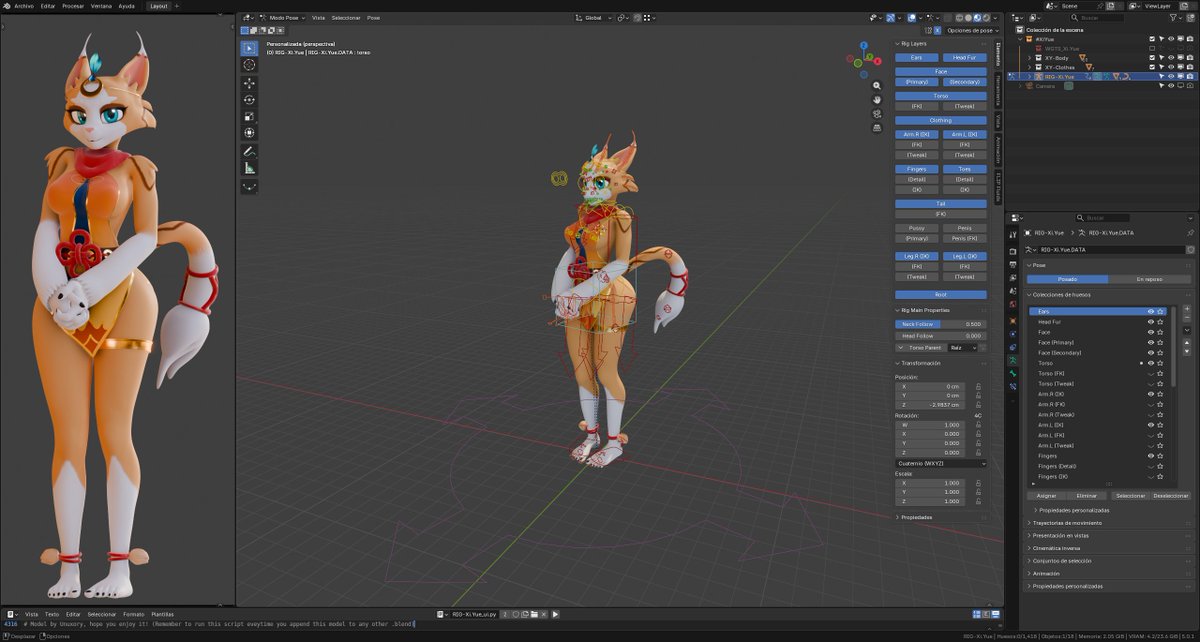Click the viewport pan hand icon
1200x642 pixels.
(x=877, y=100)
